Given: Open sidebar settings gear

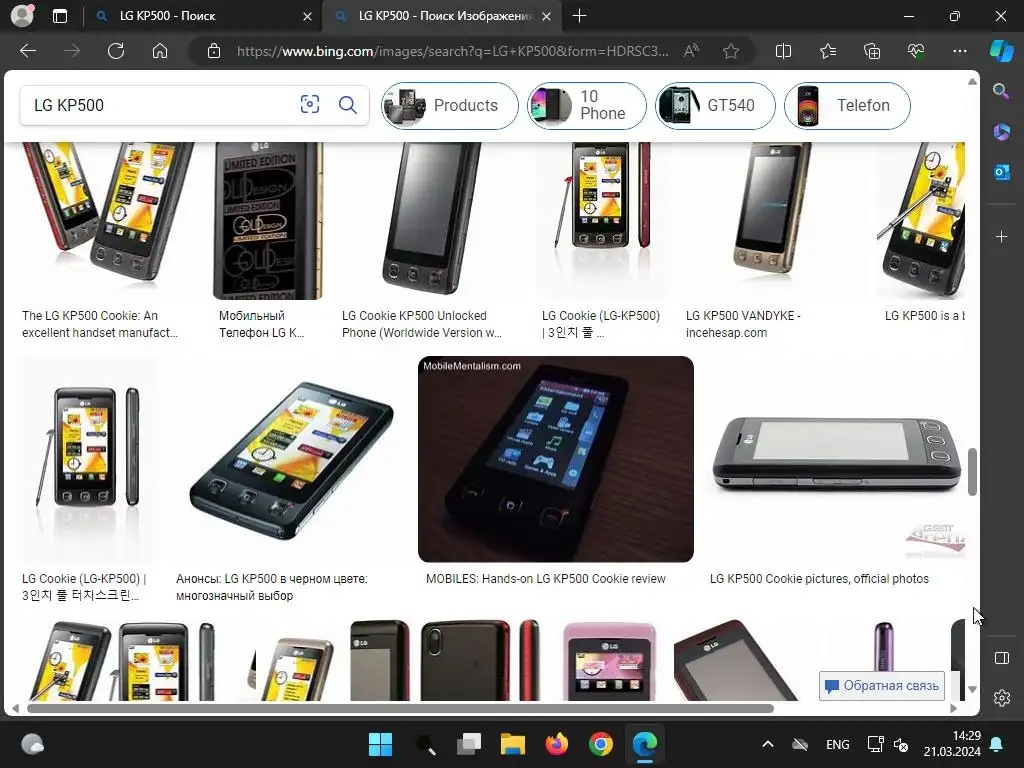Looking at the screenshot, I should pyautogui.click(x=1001, y=698).
